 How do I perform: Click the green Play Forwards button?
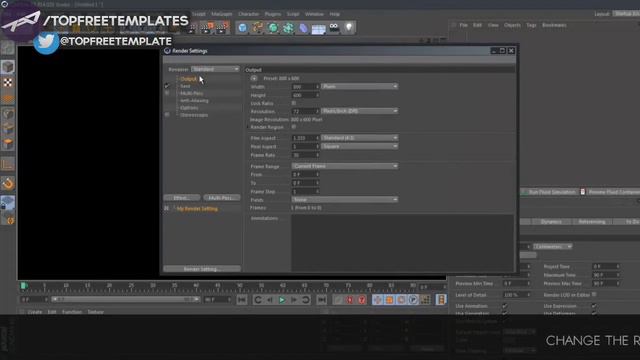pyautogui.click(x=282, y=300)
